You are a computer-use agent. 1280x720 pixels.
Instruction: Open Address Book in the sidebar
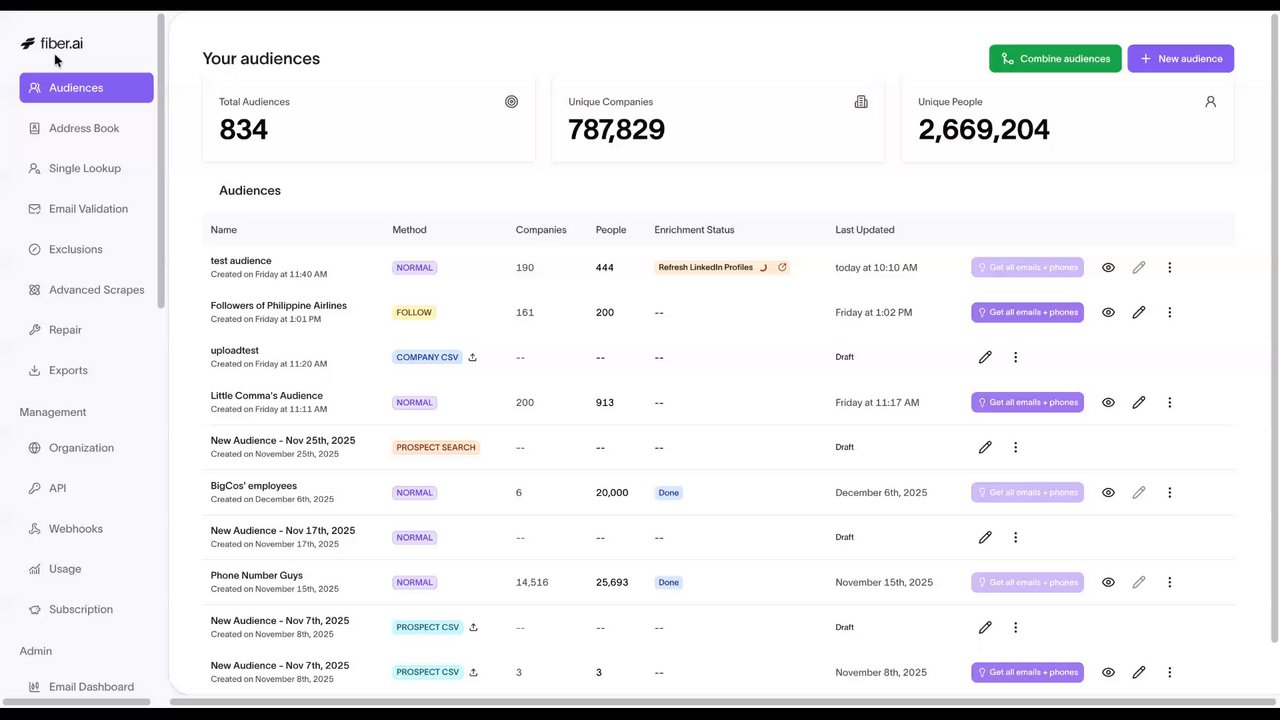pos(86,128)
